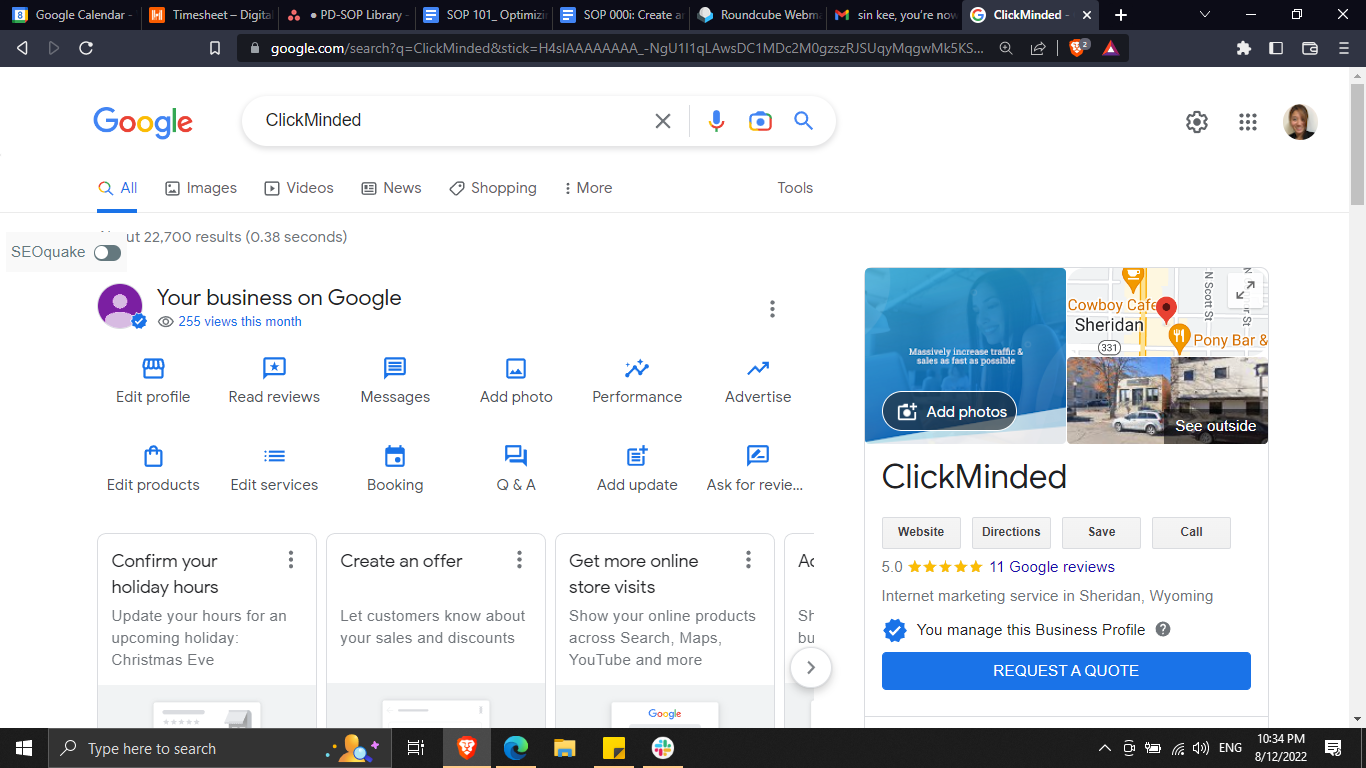Open options menu for Your business on Google
This screenshot has height=768, width=1366.
tap(772, 309)
